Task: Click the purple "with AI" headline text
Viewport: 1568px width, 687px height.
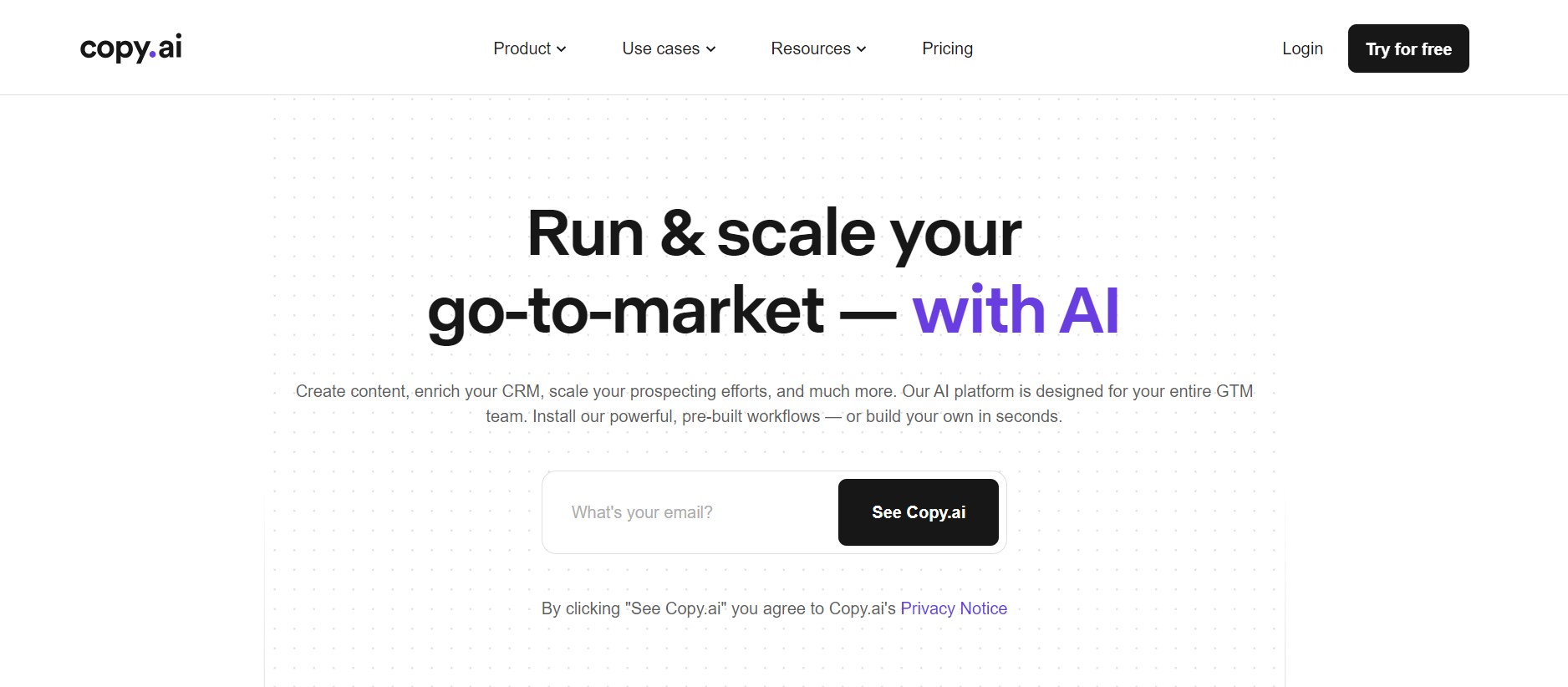Action: (x=1016, y=311)
